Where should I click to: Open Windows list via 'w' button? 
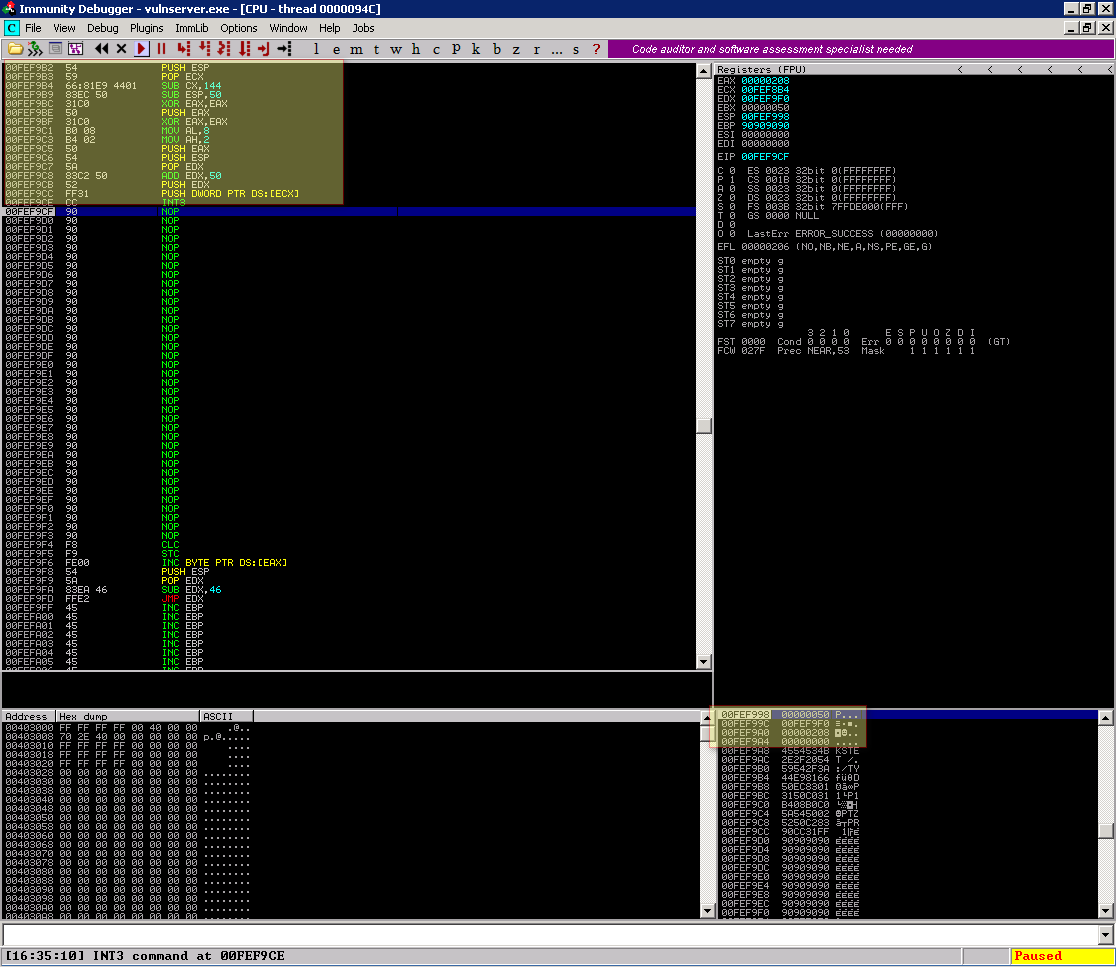point(396,49)
